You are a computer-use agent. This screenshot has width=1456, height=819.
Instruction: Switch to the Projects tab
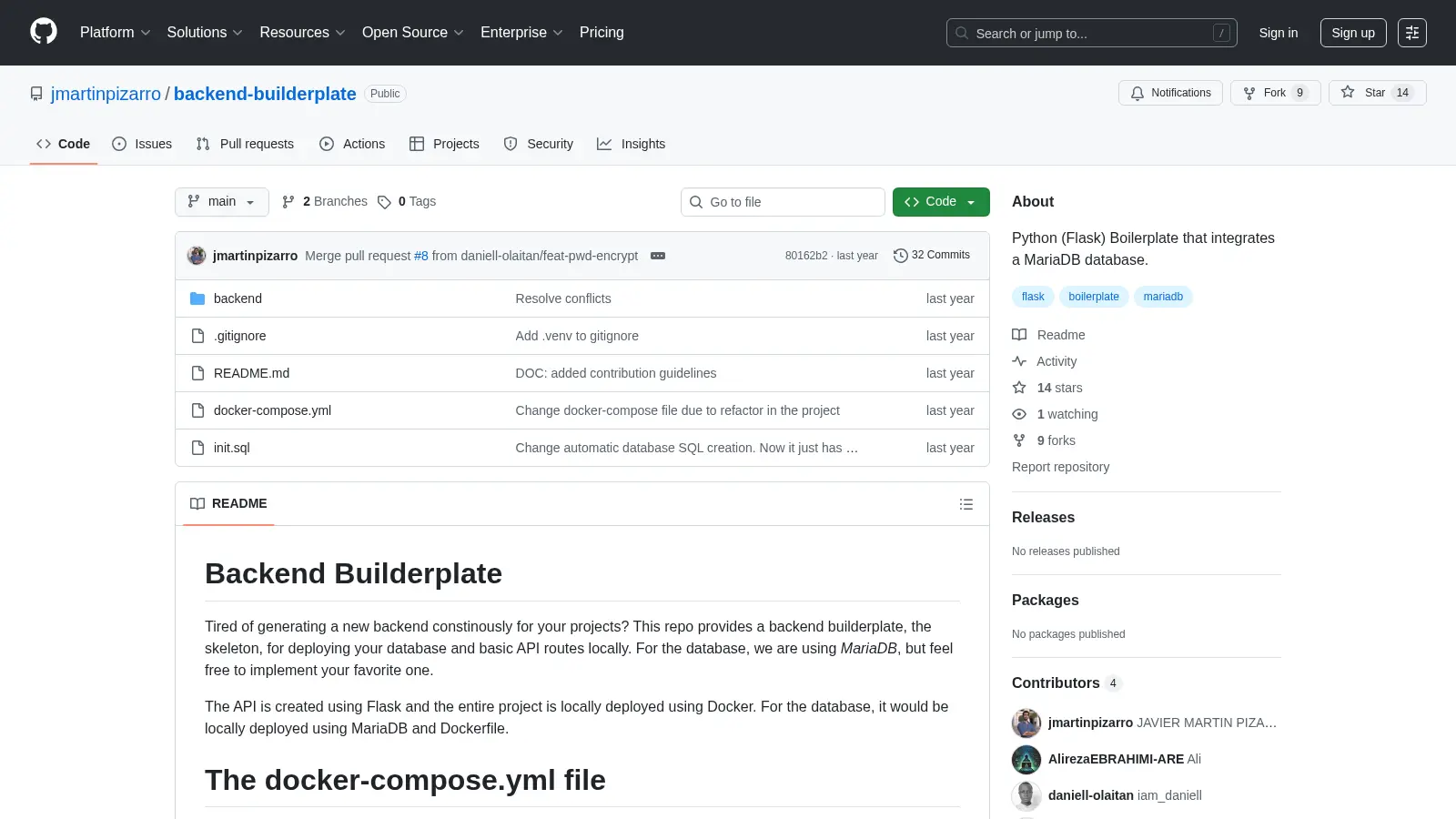444,144
